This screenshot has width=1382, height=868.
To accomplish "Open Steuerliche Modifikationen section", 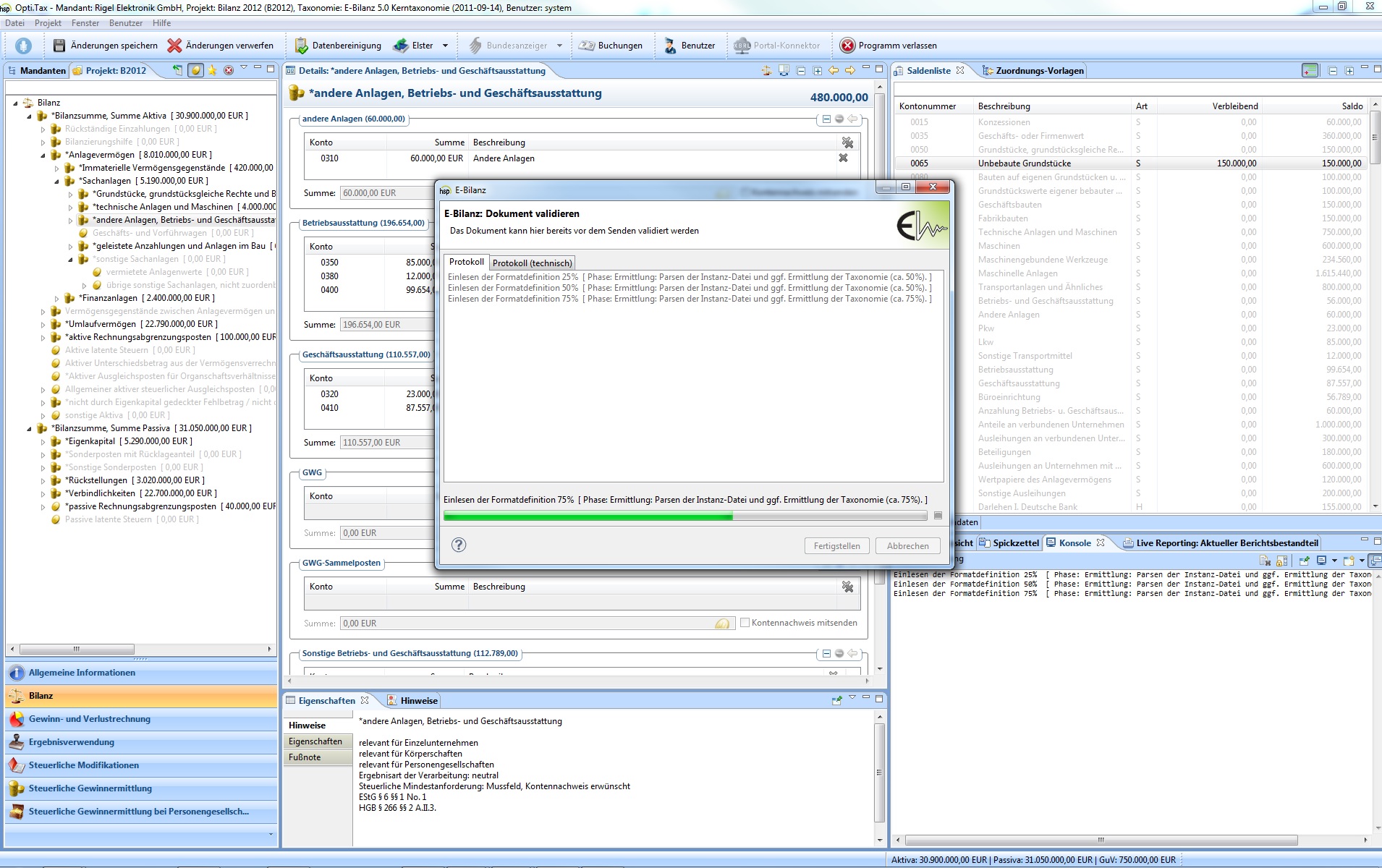I will 141,765.
